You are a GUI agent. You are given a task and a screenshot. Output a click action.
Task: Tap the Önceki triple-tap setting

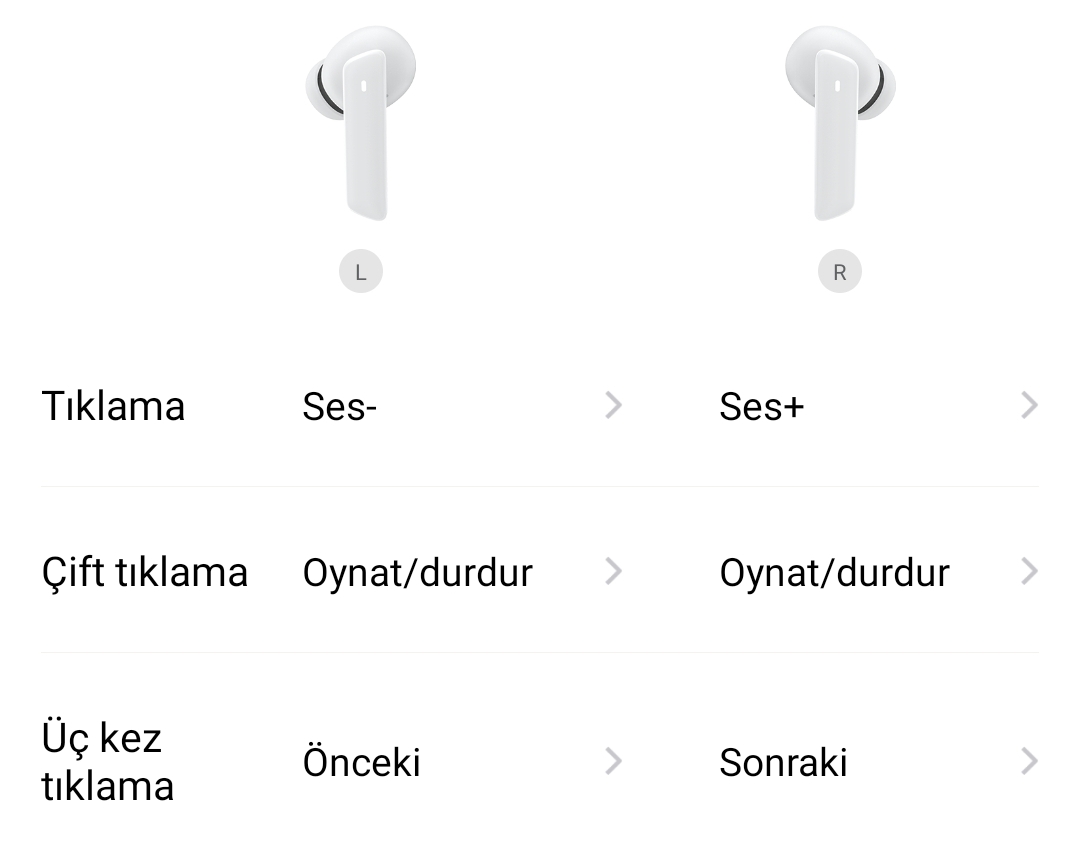(x=361, y=763)
